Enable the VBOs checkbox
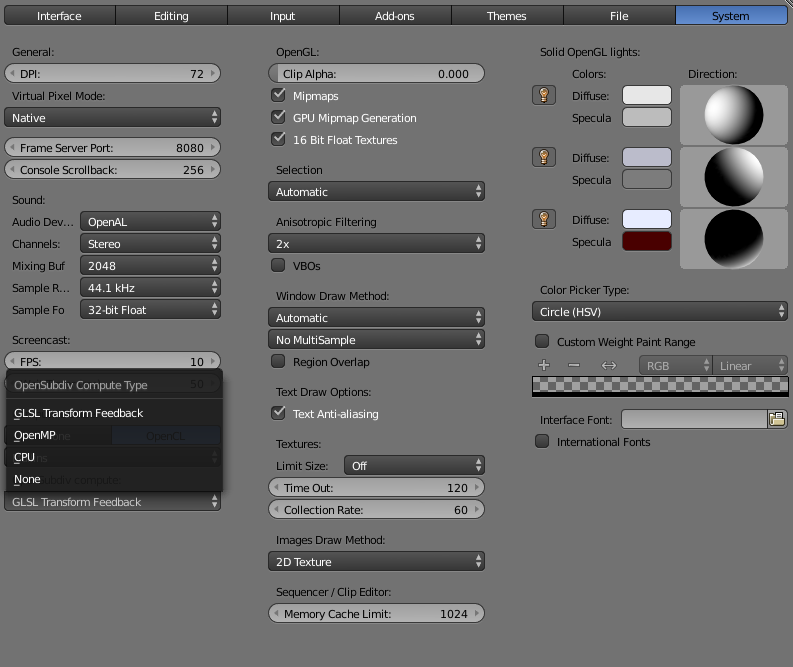Viewport: 793px width, 667px height. click(278, 265)
